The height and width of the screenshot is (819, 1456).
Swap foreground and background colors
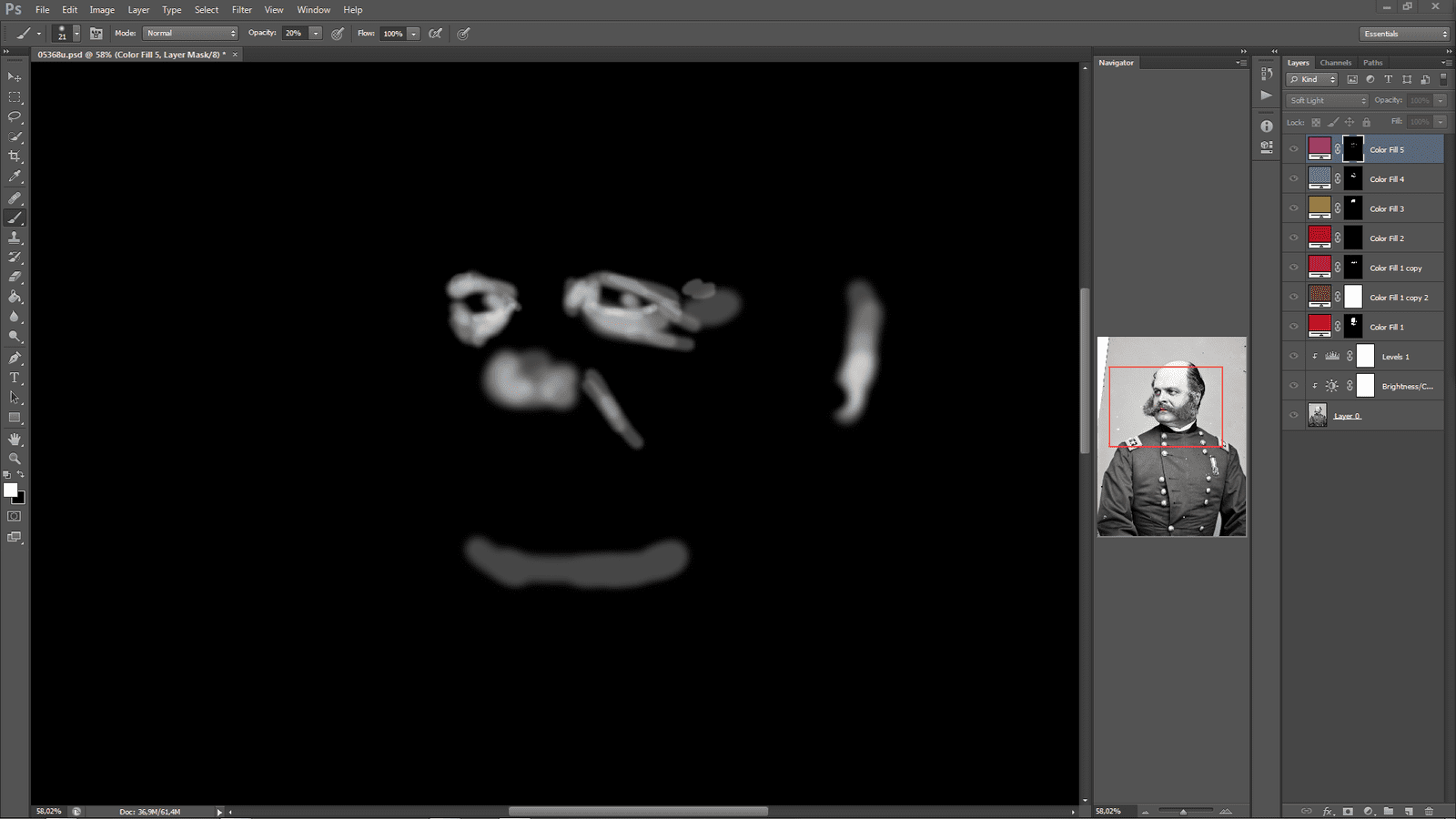(x=21, y=474)
